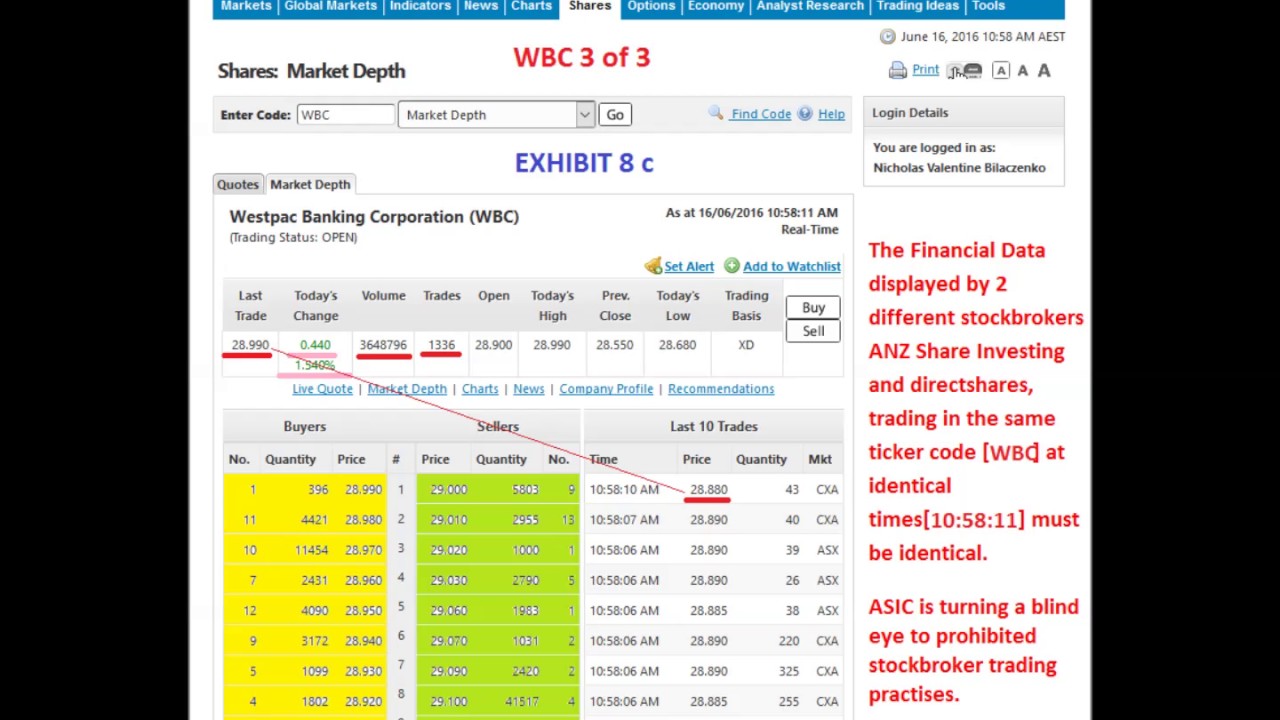Screen dimensions: 1280x720
Task: Switch to the Quotes tab
Action: (238, 184)
